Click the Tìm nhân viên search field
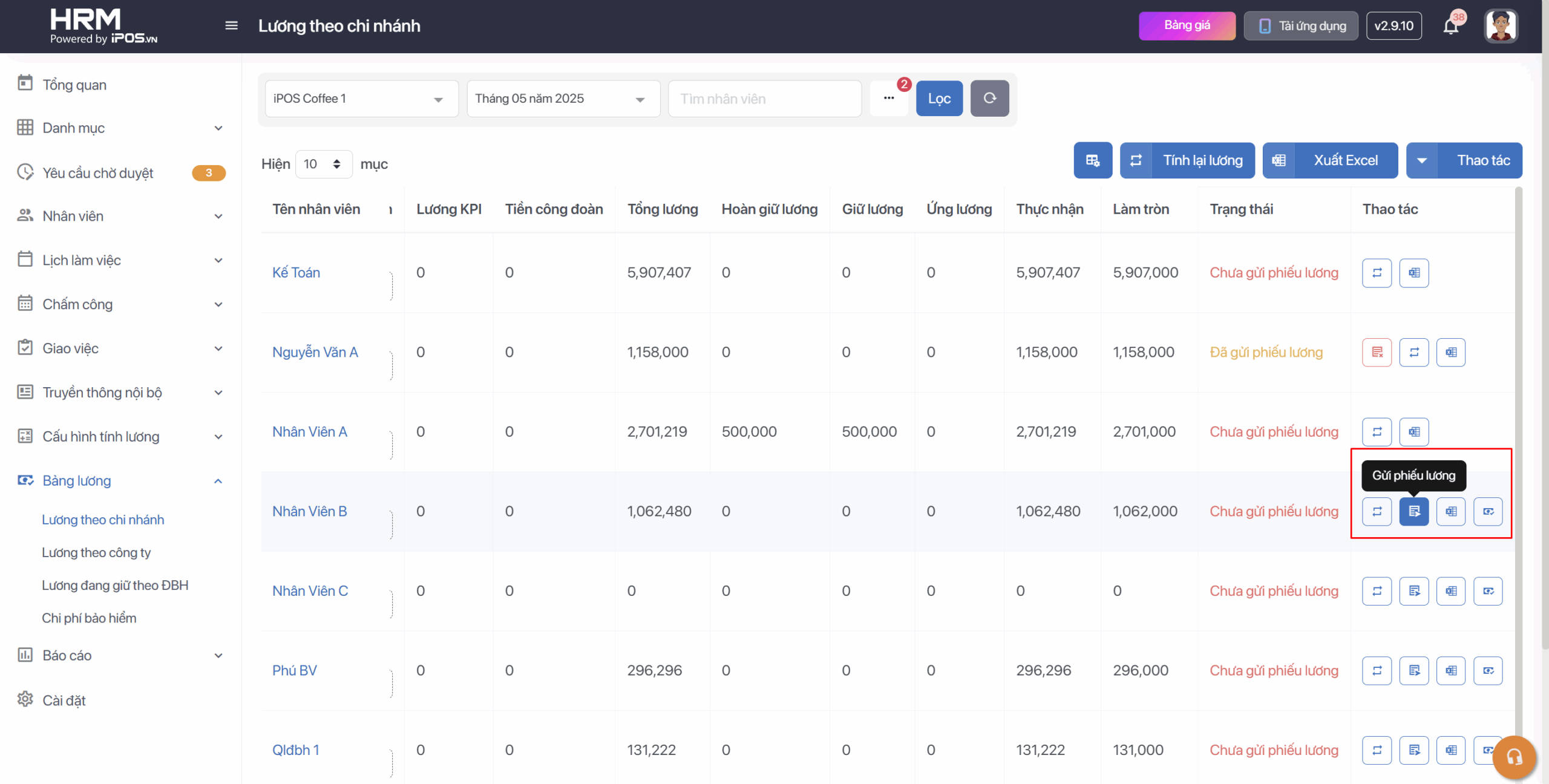Screen dimensions: 1549x784 click(x=764, y=99)
